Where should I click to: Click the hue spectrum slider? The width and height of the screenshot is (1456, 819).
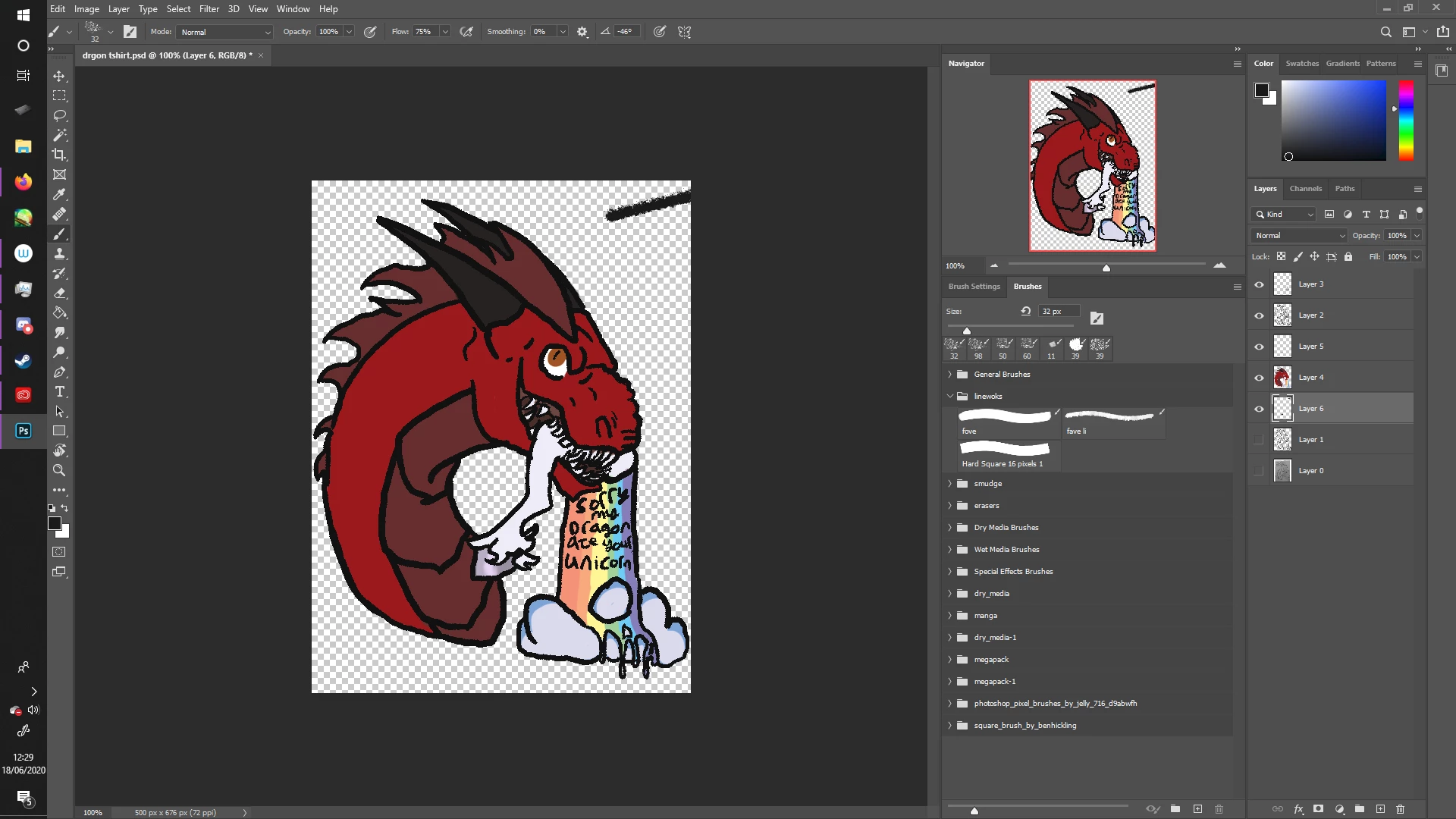coord(1406,120)
